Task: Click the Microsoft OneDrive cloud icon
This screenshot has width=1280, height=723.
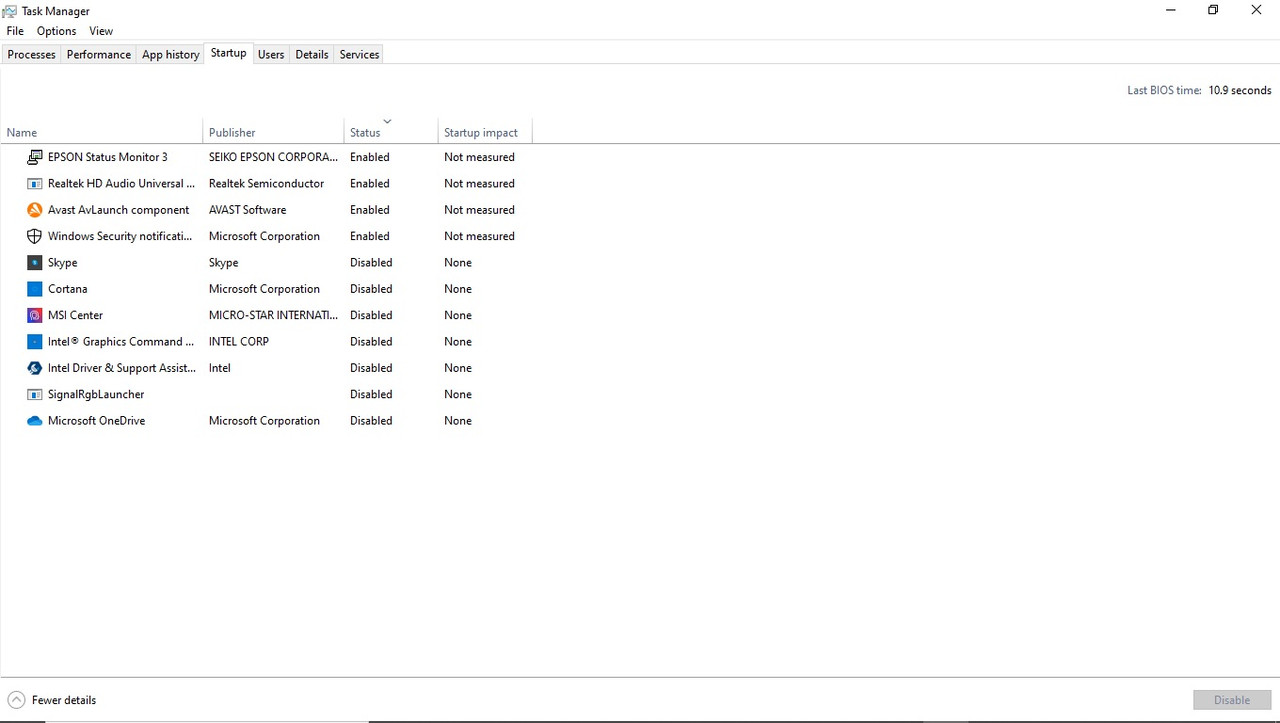Action: [35, 421]
